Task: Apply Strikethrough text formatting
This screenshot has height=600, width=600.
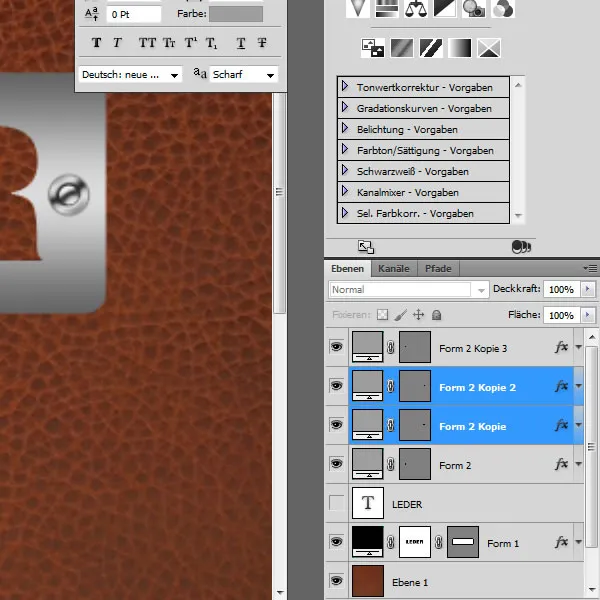Action: point(262,42)
